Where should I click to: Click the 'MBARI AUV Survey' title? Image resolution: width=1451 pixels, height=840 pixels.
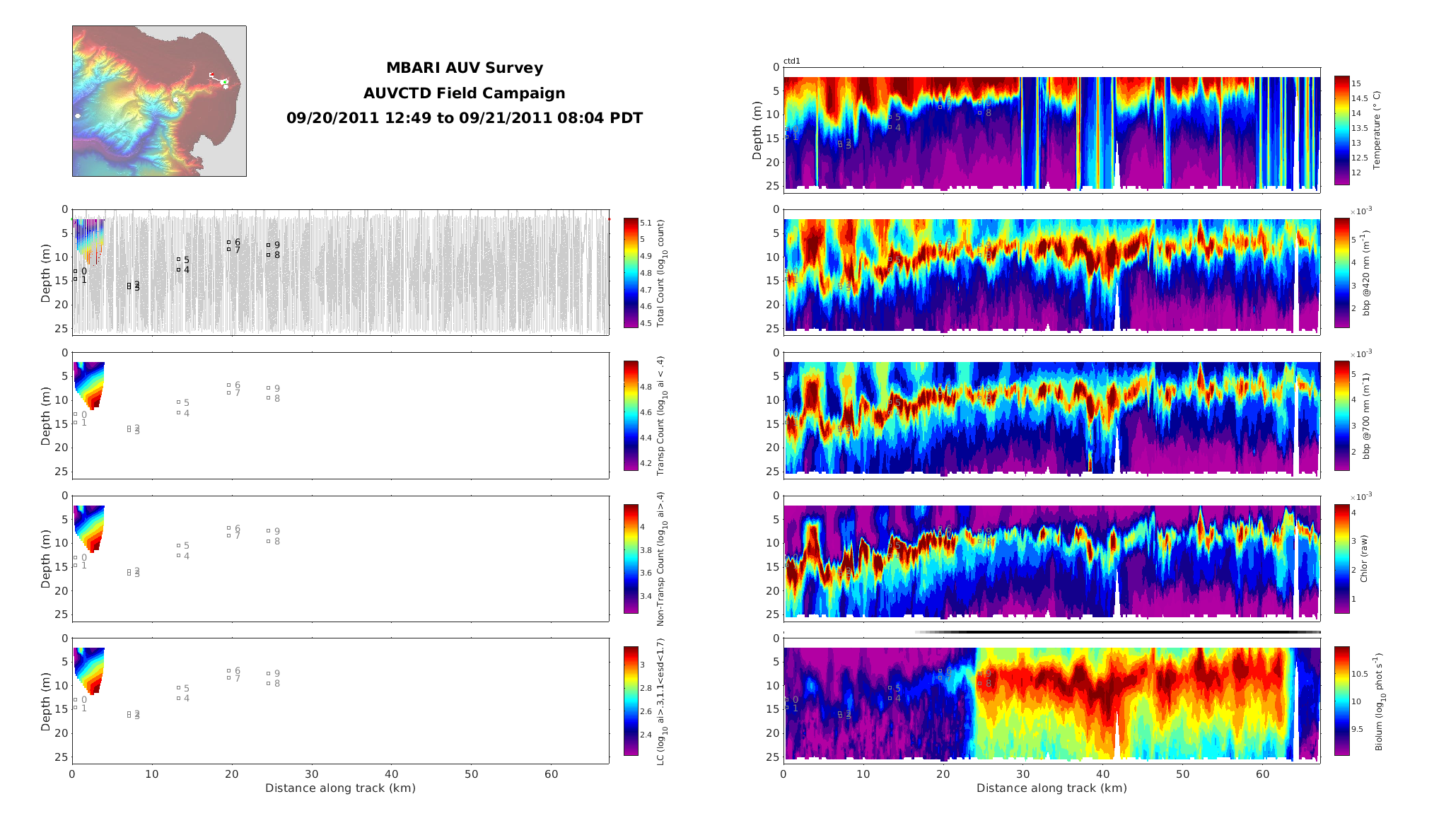coord(465,68)
